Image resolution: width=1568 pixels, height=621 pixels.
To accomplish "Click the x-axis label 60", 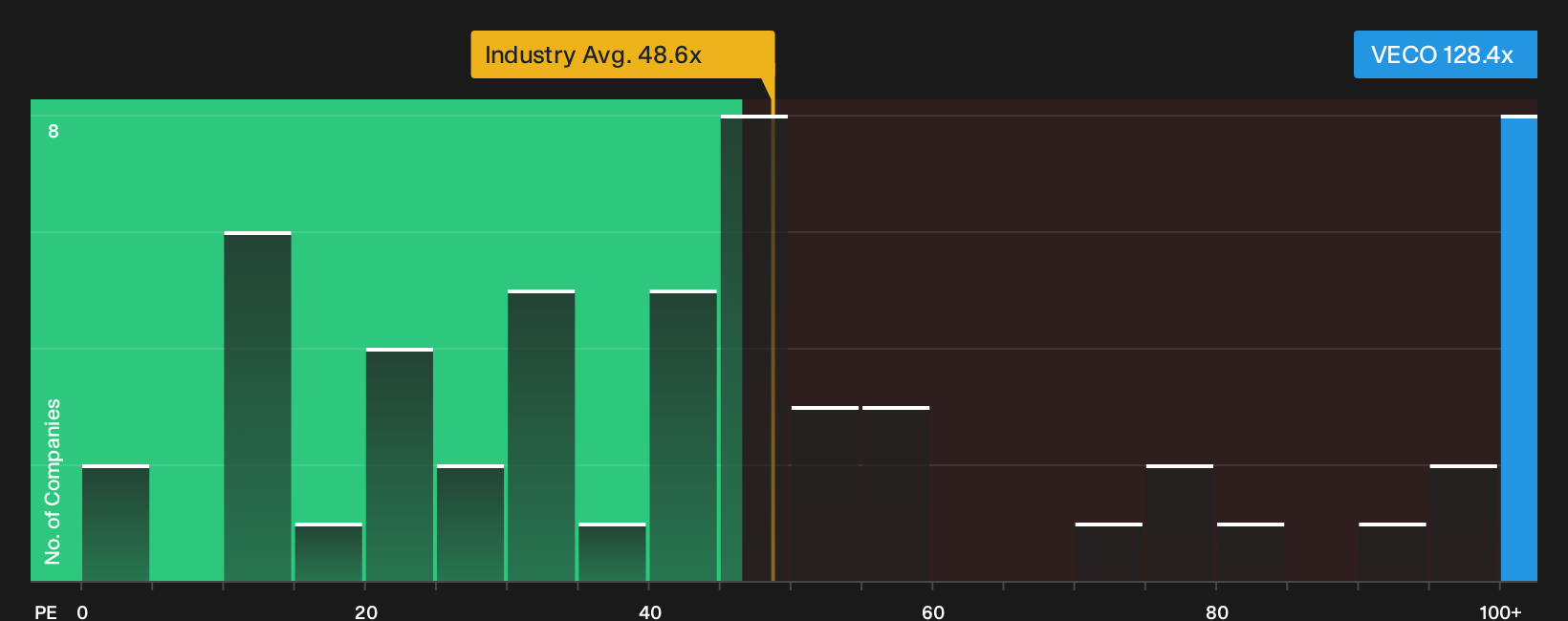I will [x=933, y=611].
